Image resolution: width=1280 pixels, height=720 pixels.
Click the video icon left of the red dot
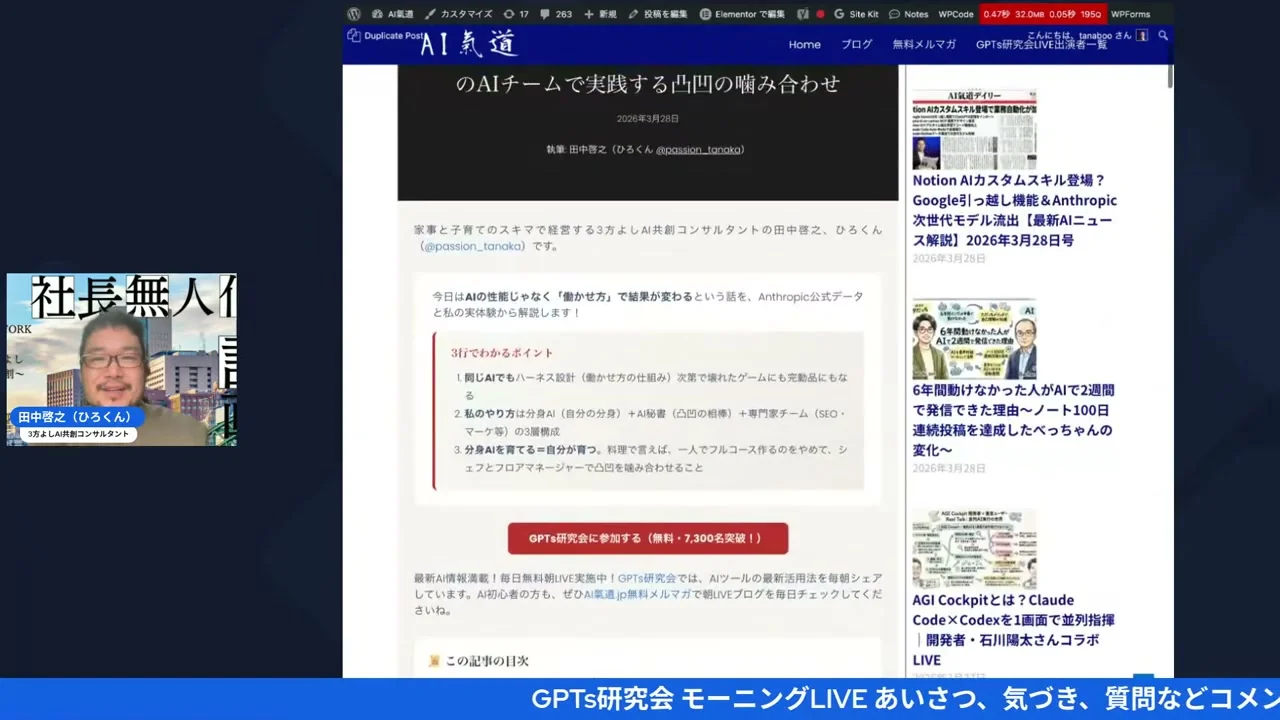[803, 14]
